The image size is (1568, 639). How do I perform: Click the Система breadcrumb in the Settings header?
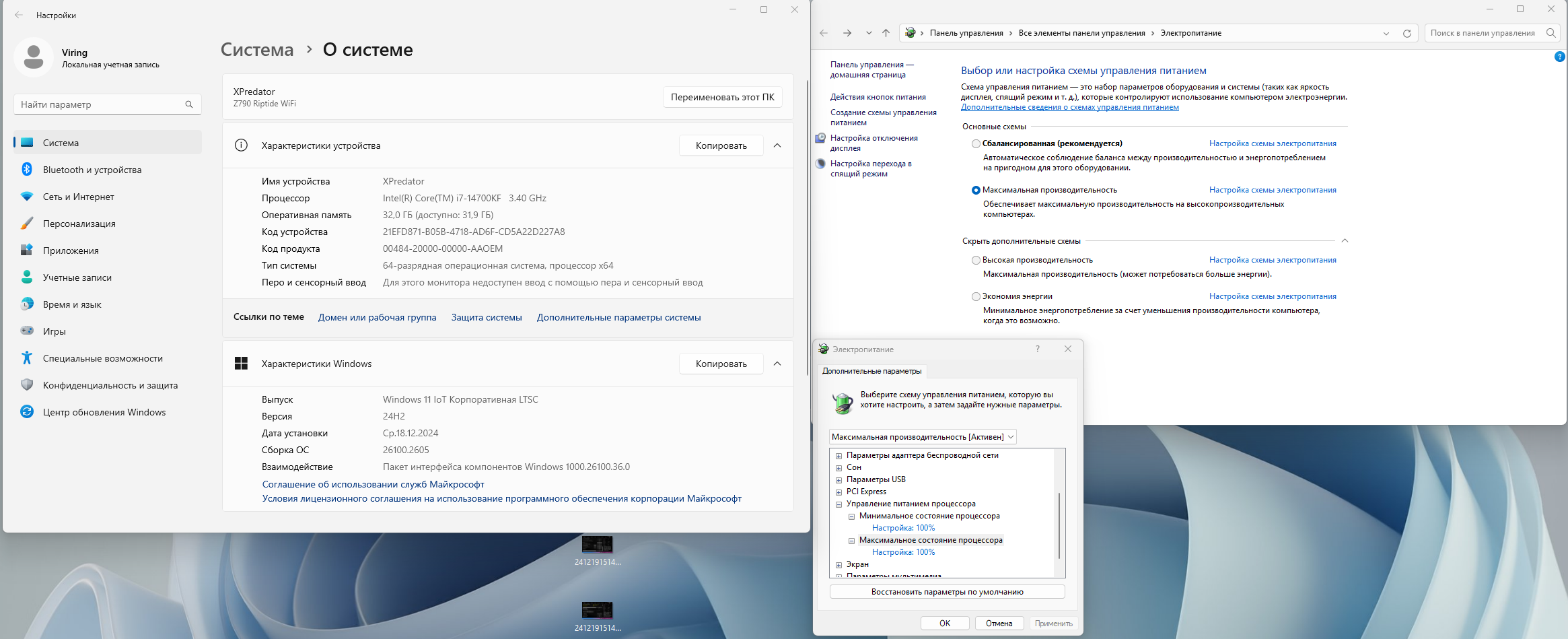[257, 50]
